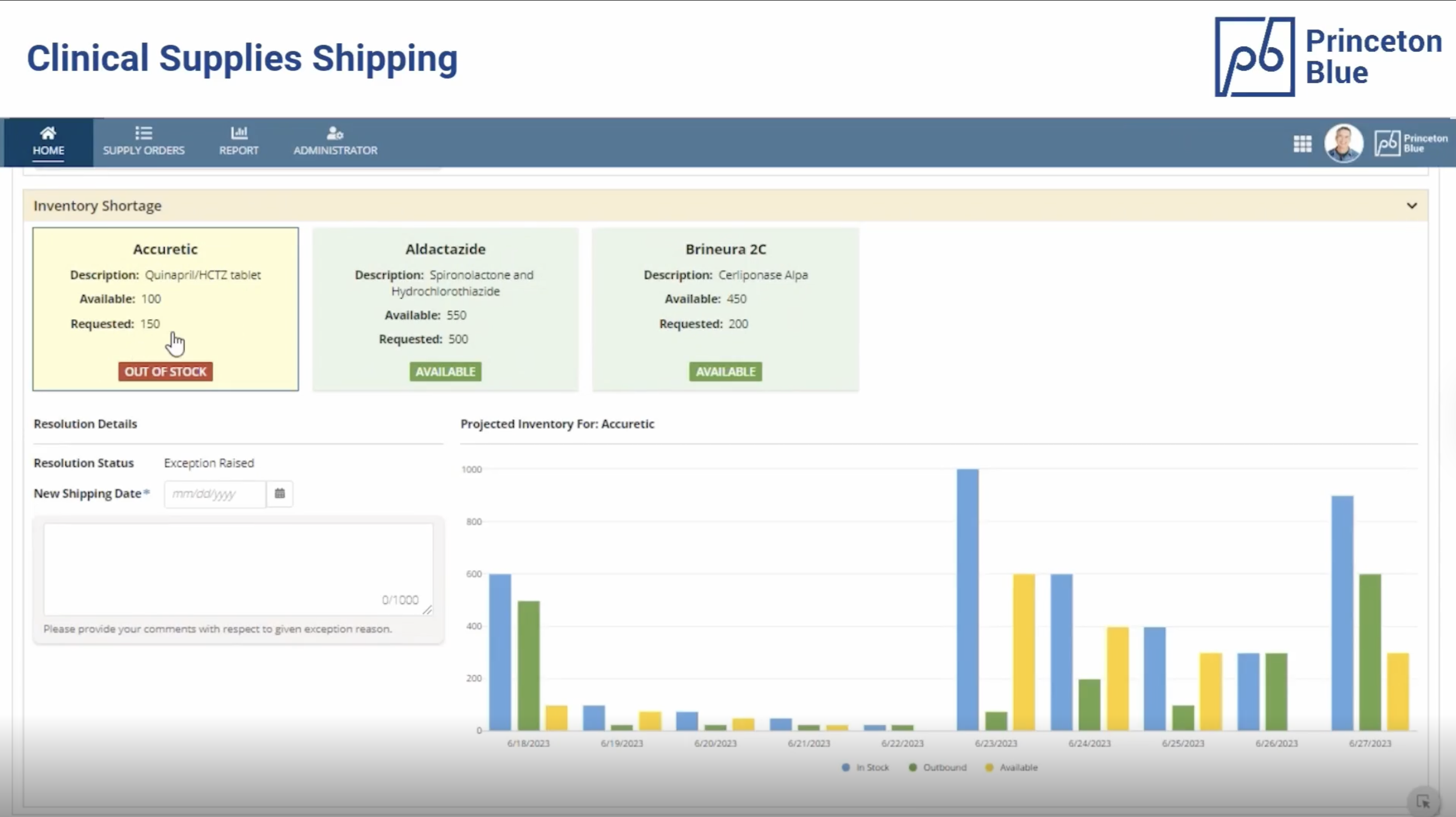
Task: Collapse the Inventory Shortage panel
Action: pyautogui.click(x=1412, y=206)
